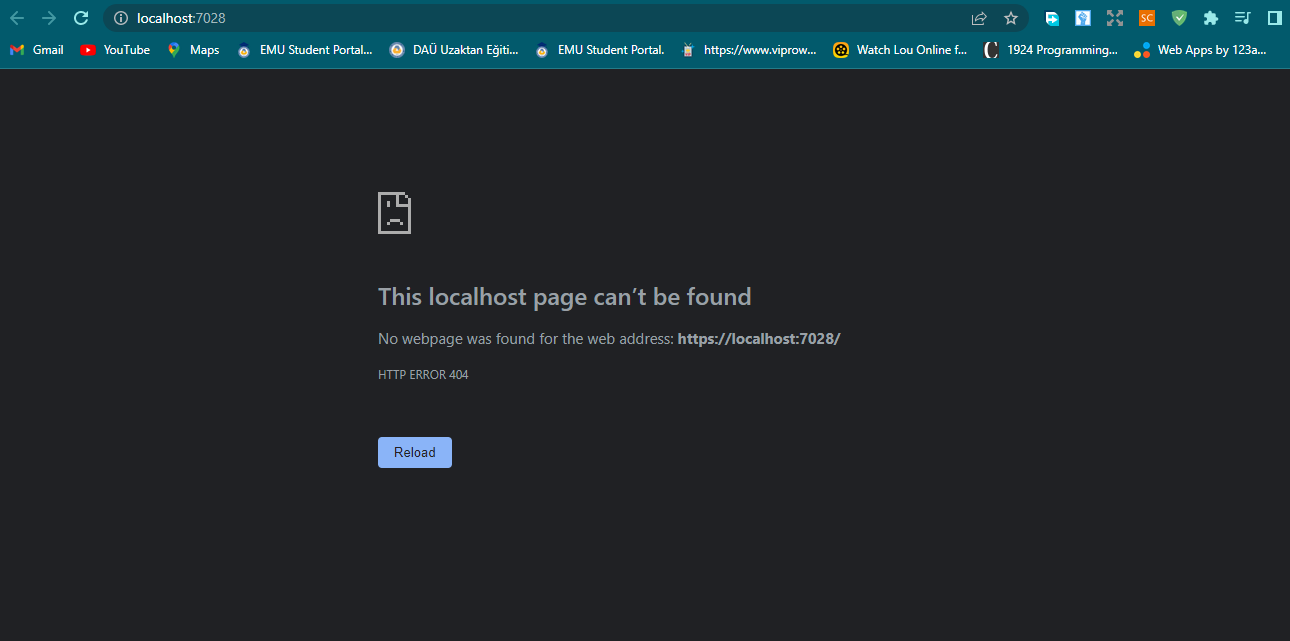Open the DAÜ Uzaktan Eğiti... bookmark
This screenshot has width=1290, height=641.
pos(454,50)
